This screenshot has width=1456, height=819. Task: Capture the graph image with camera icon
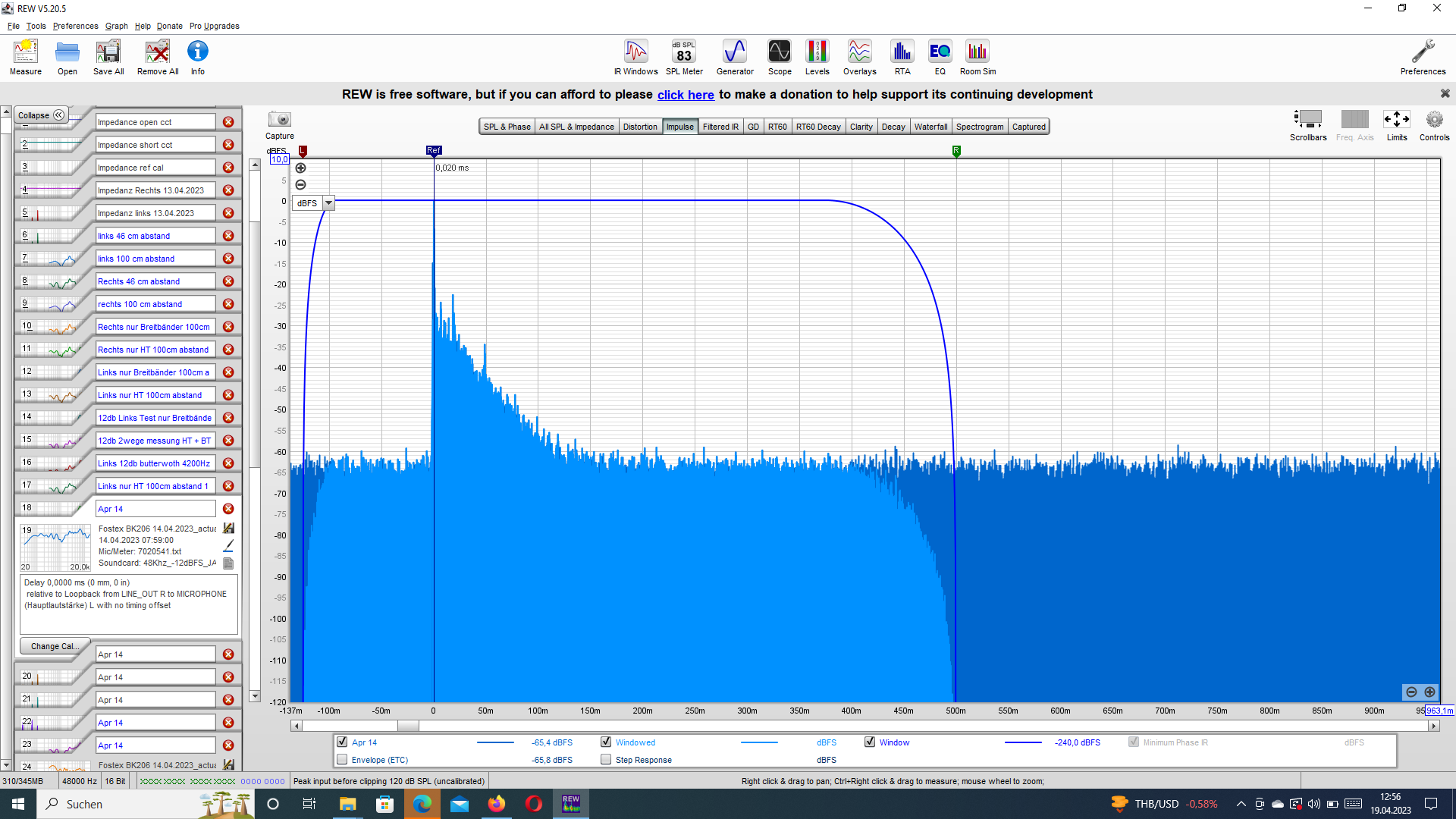(x=280, y=120)
